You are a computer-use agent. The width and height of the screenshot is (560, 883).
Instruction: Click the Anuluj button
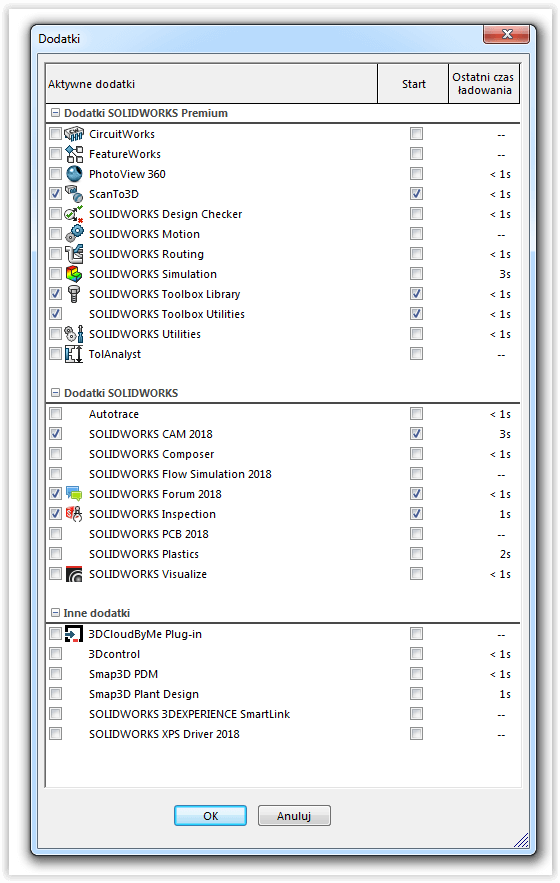(x=294, y=816)
